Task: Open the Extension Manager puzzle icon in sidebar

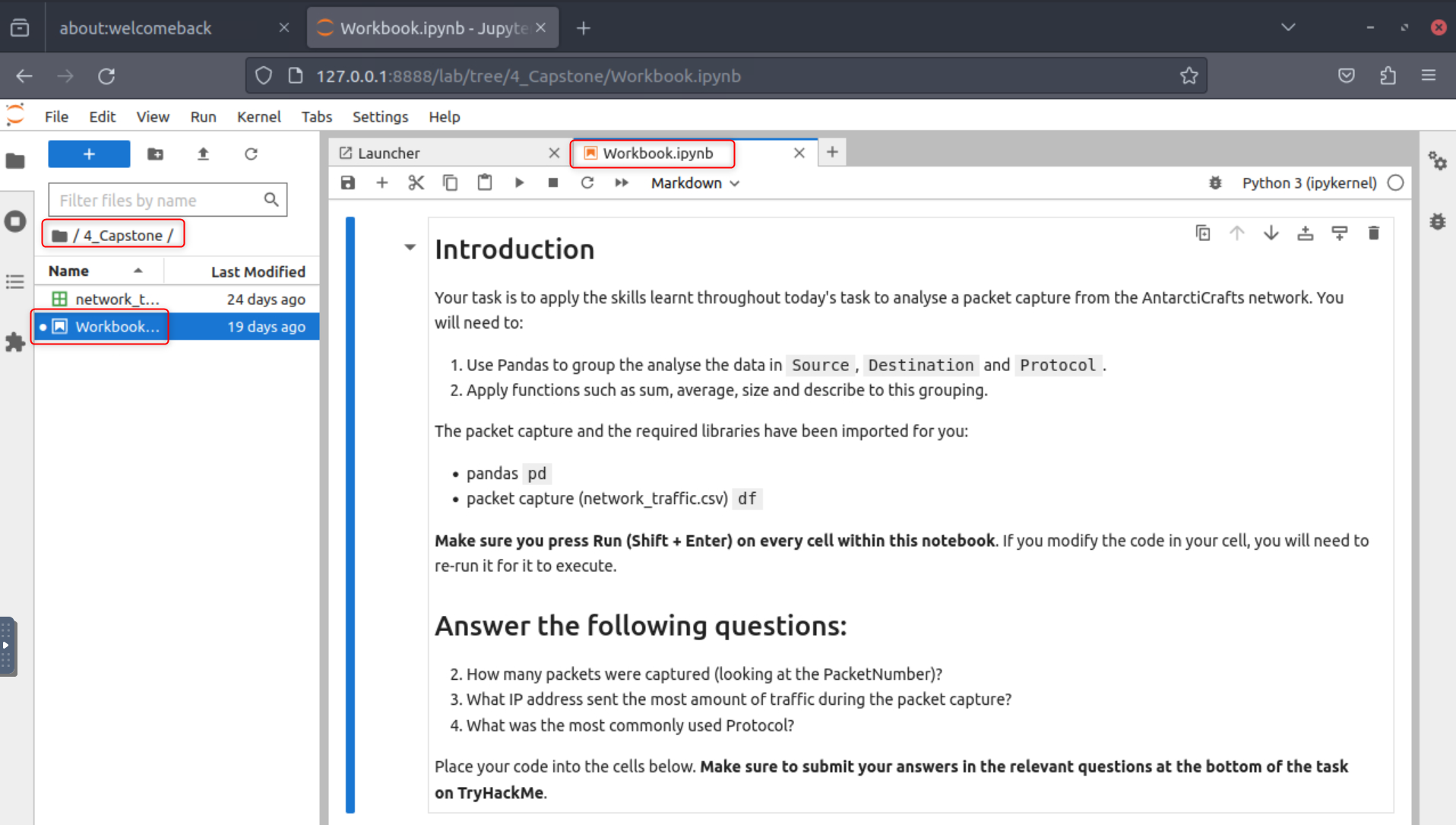Action: click(15, 342)
